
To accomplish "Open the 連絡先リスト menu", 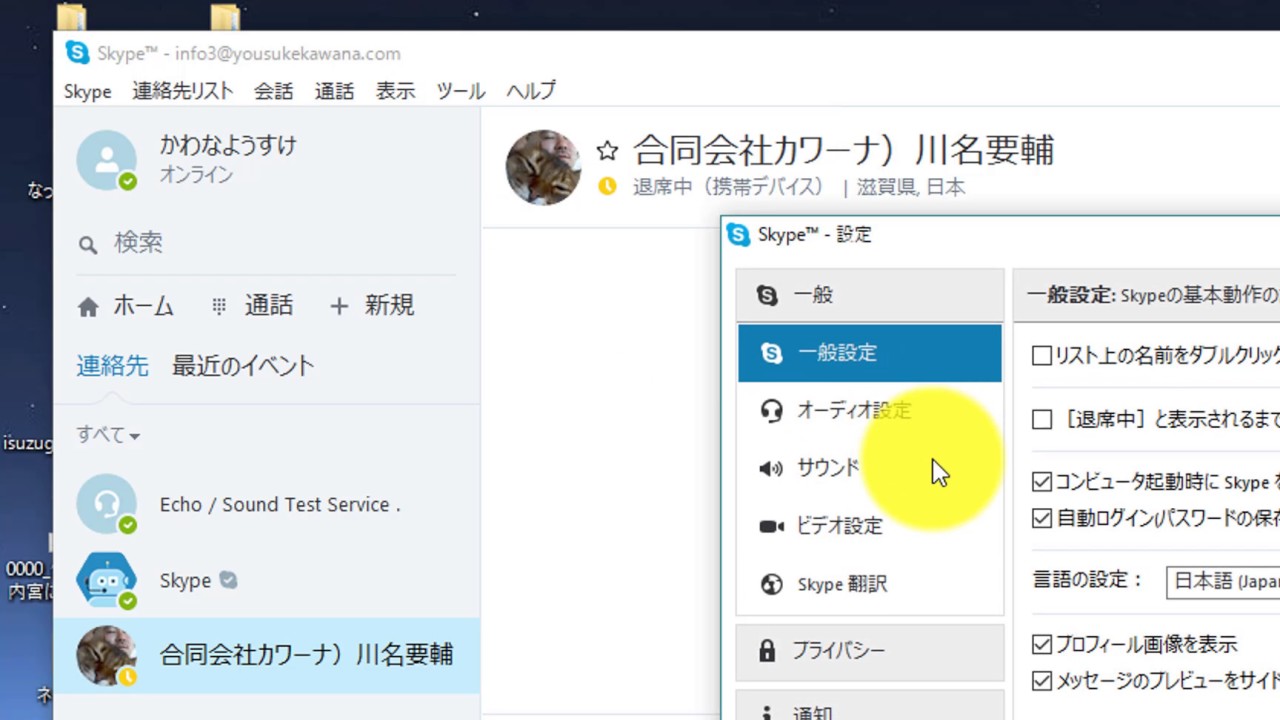I will coord(183,91).
